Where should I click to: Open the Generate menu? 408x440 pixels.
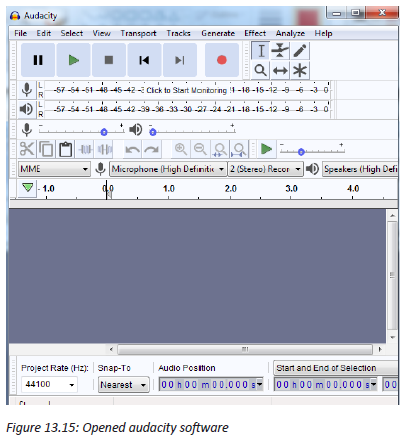(x=218, y=33)
